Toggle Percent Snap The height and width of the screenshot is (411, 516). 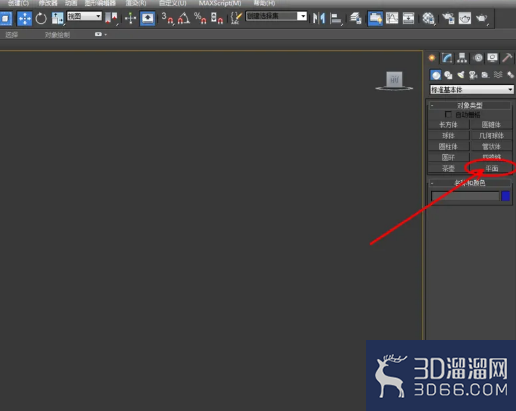point(200,18)
